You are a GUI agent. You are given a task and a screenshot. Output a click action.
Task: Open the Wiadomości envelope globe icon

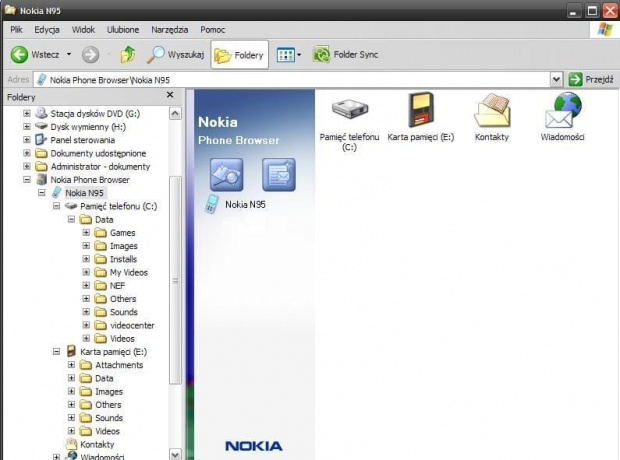pyautogui.click(x=563, y=112)
